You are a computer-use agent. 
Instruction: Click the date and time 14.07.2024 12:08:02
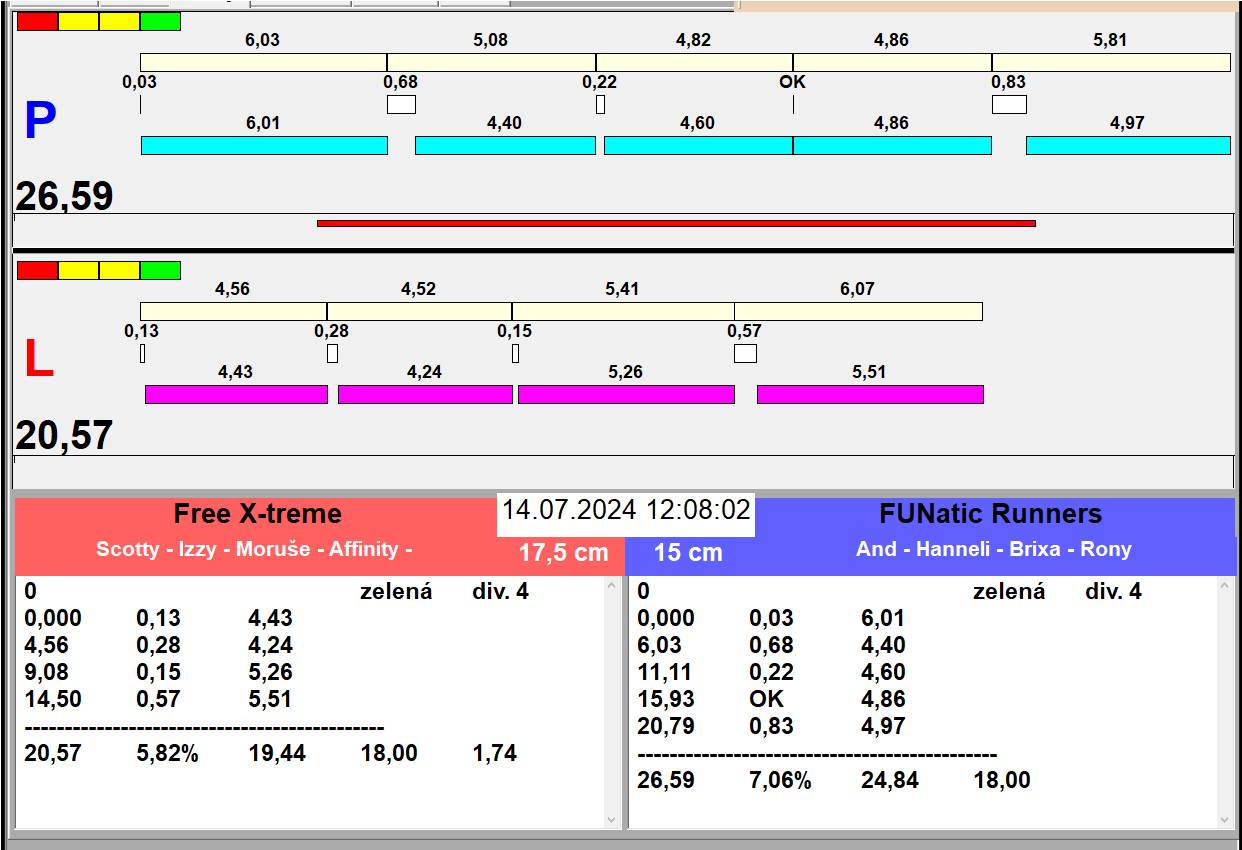[x=626, y=510]
